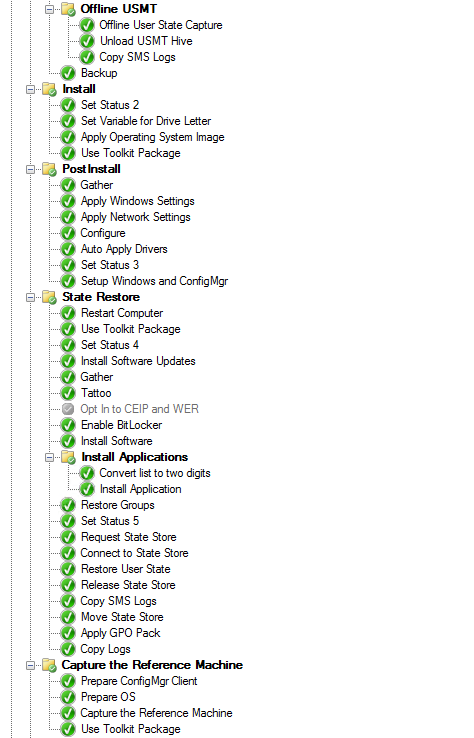This screenshot has width=474, height=738.
Task: Select Setup Windows and ConfigMgr step
Action: pos(154,281)
